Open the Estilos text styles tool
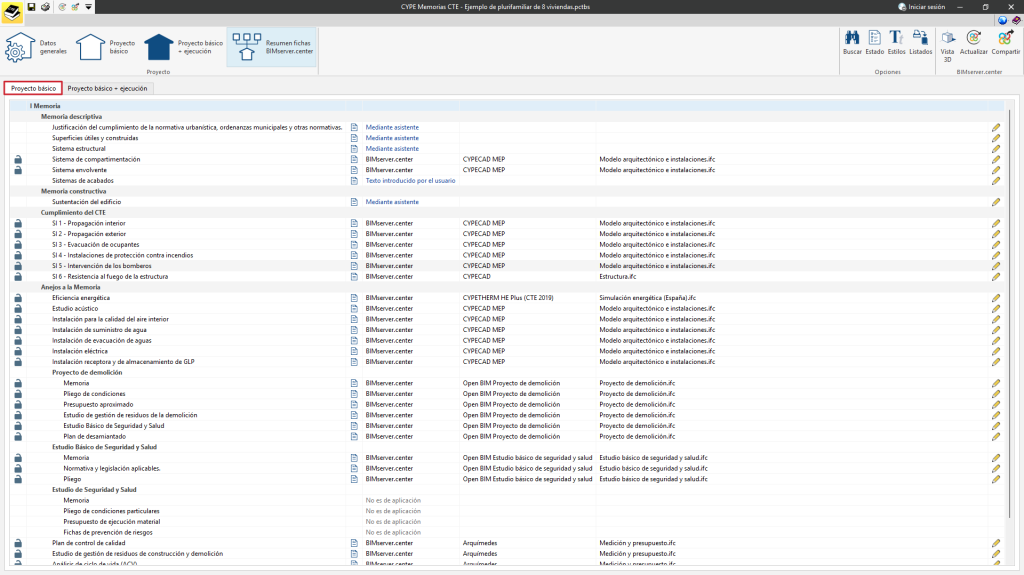The image size is (1024, 575). click(896, 42)
